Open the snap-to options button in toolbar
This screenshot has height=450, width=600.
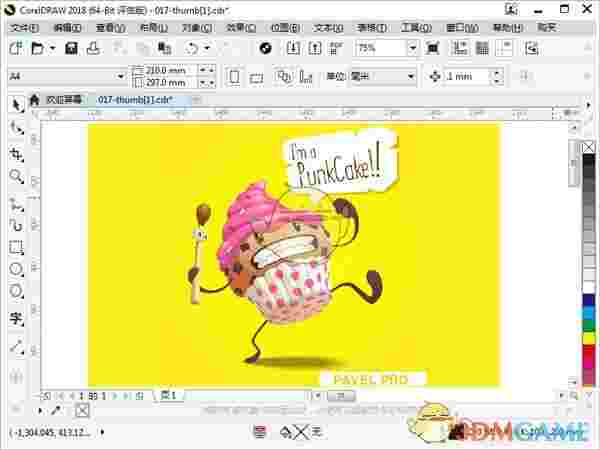tap(532, 48)
